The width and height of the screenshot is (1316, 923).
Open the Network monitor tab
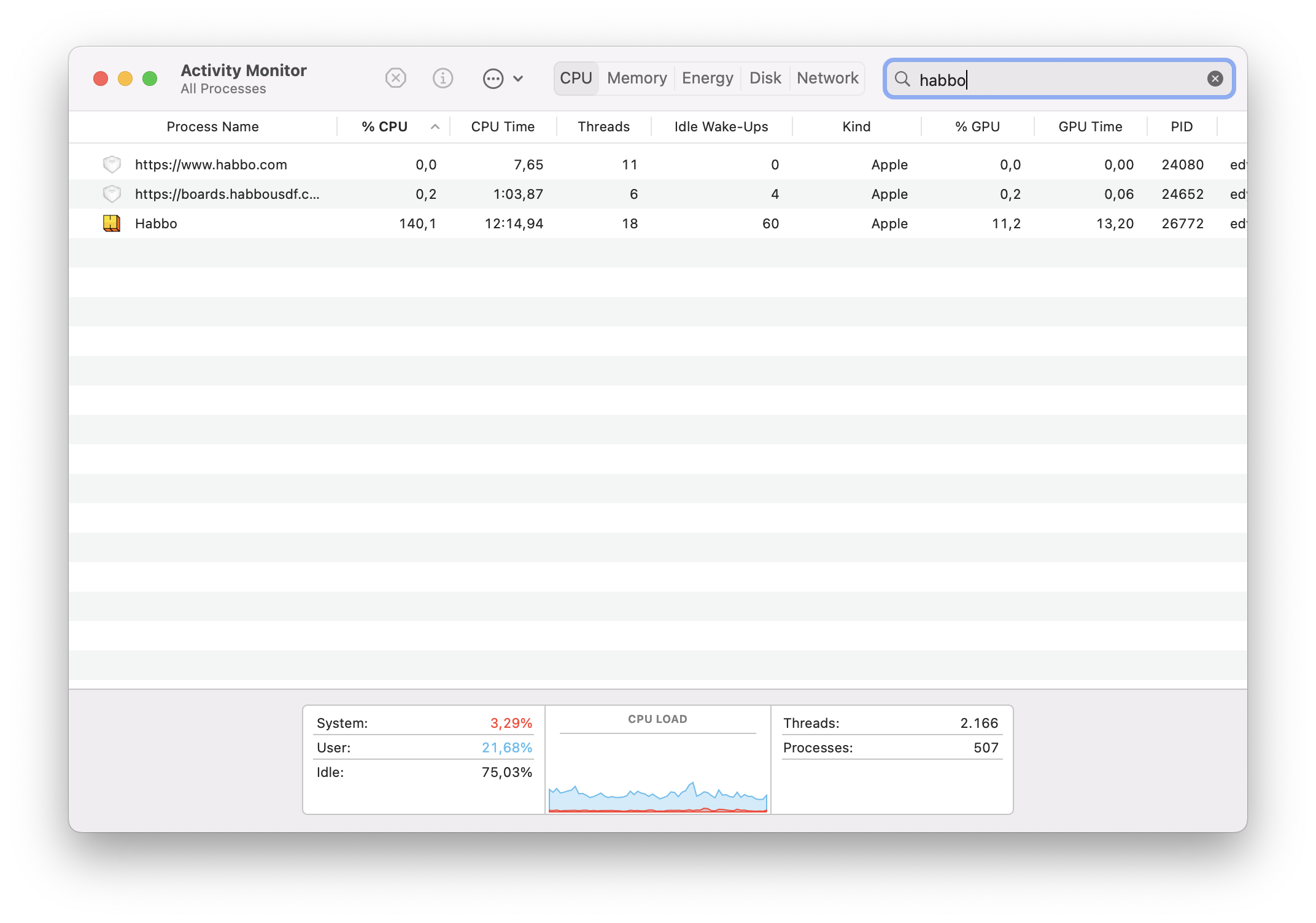coord(830,78)
